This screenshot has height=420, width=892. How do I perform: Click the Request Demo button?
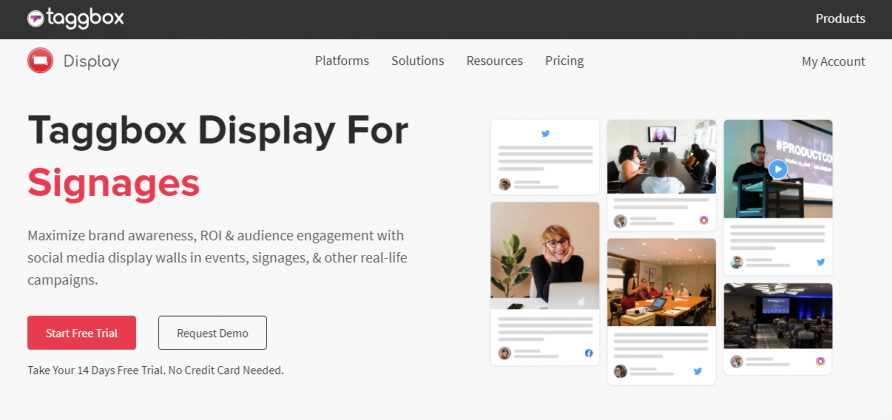click(212, 333)
